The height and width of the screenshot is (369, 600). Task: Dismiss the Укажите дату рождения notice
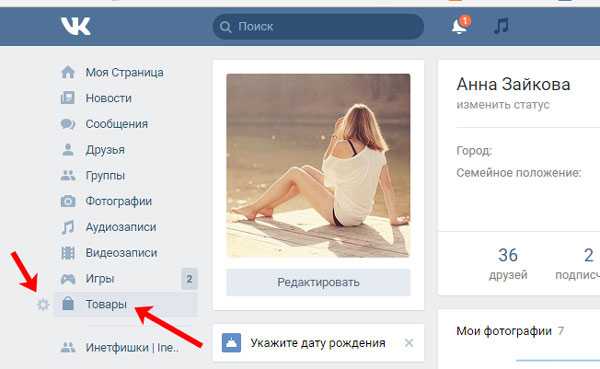coord(409,343)
